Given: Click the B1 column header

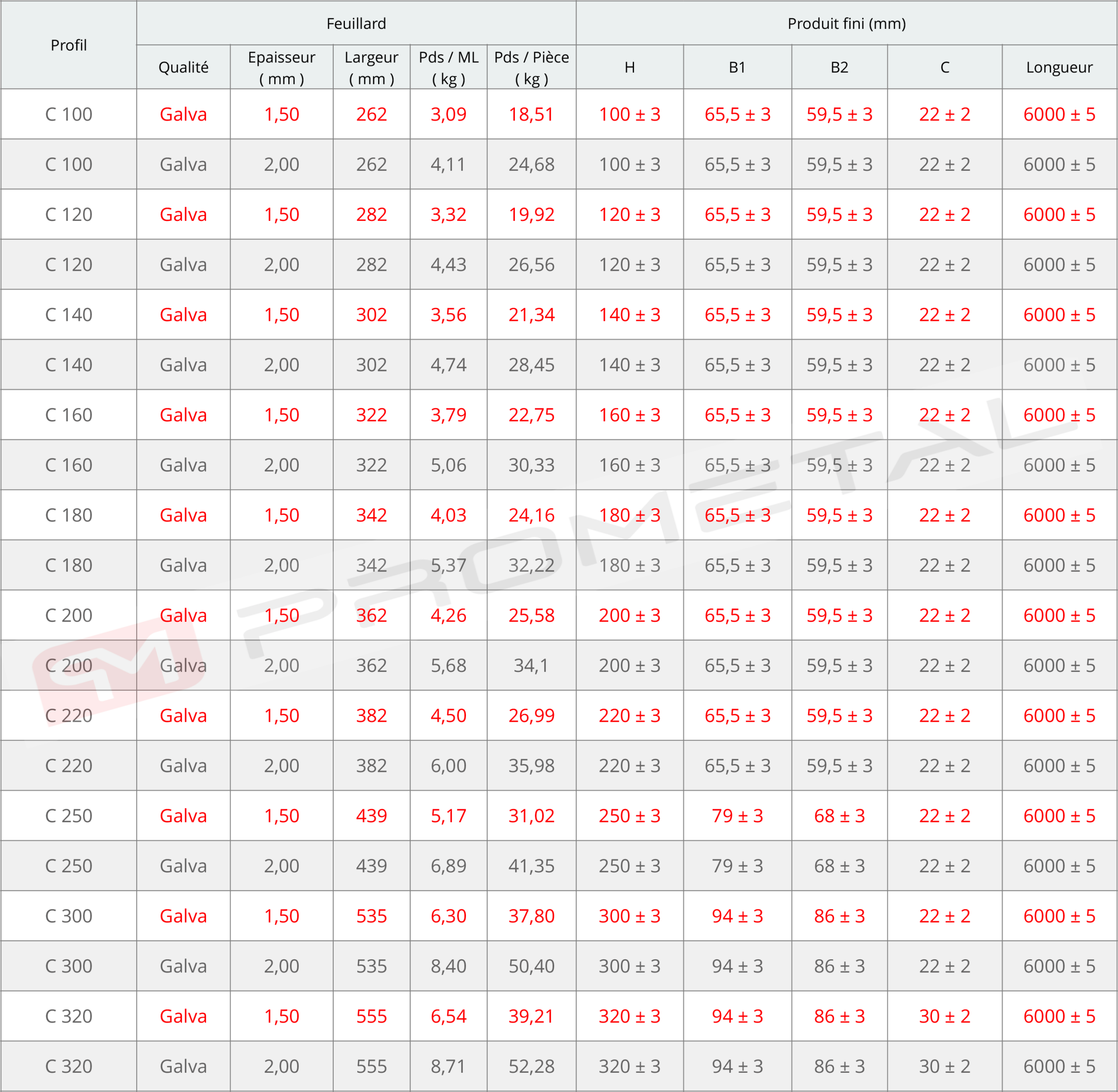Looking at the screenshot, I should click(737, 68).
